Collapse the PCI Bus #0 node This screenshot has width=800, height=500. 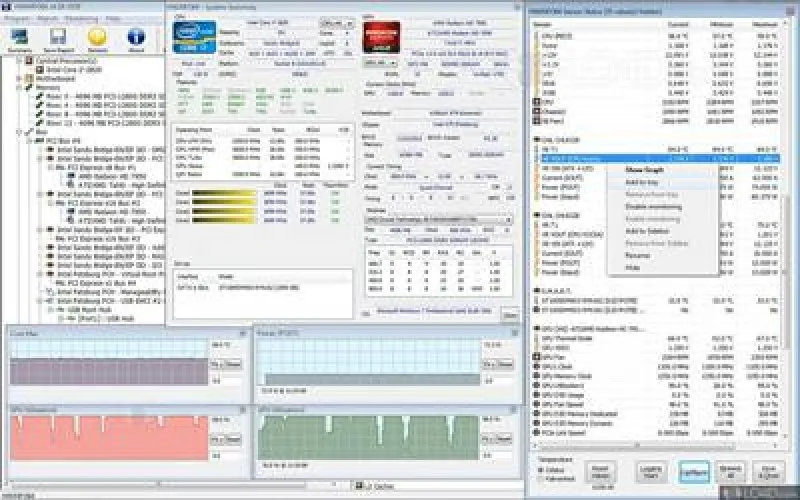tap(30, 140)
